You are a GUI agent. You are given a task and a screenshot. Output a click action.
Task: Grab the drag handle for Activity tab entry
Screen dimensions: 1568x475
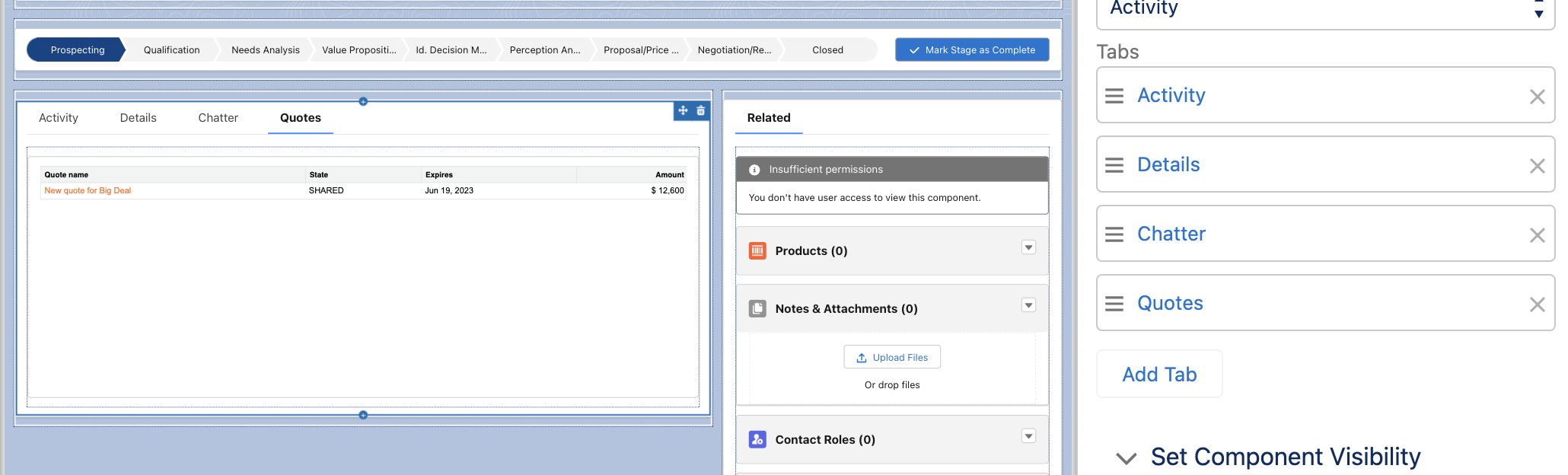(x=1114, y=96)
